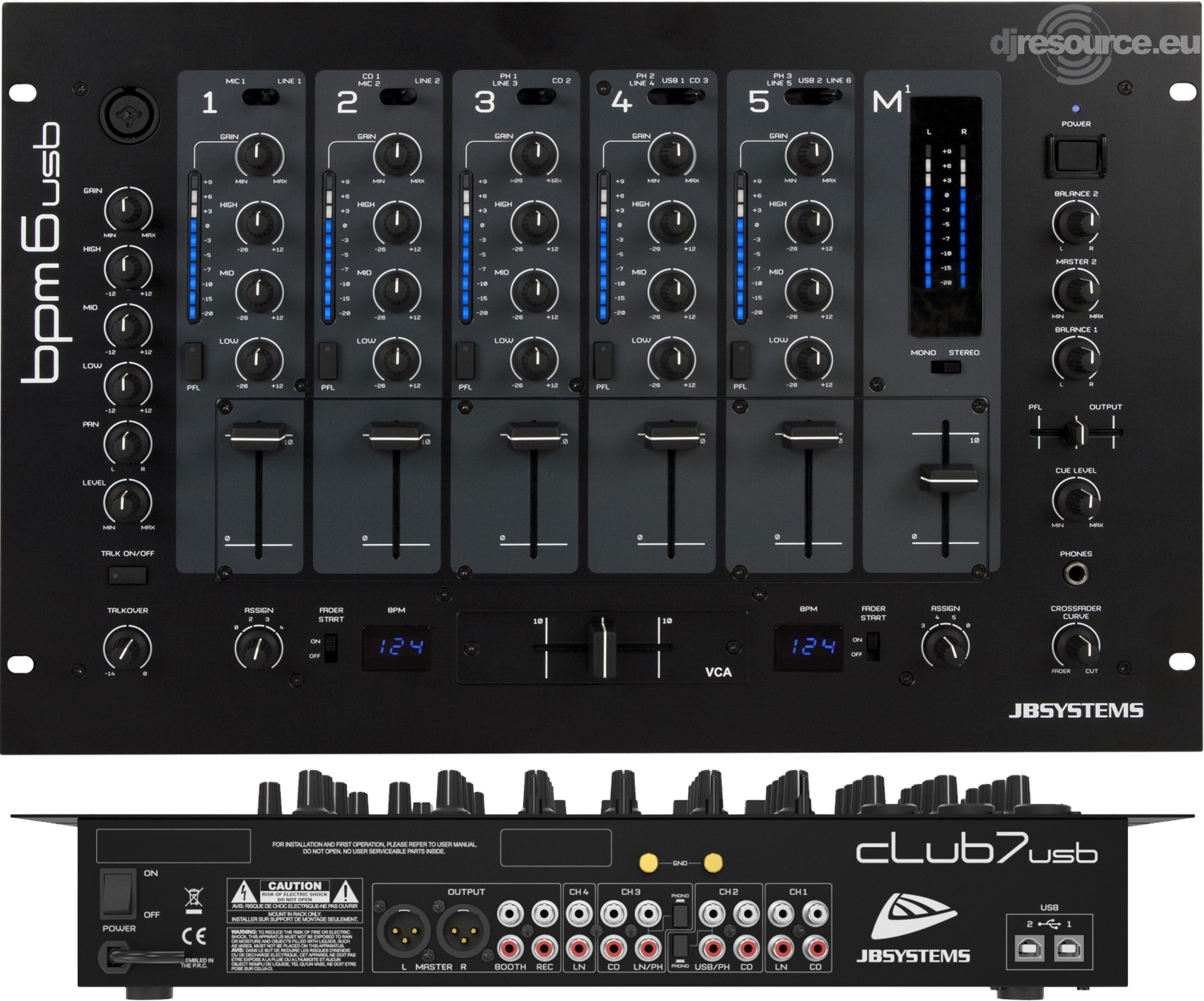Click the left crossfader ASSIGN knob
This screenshot has height=1001, width=1204.
[x=259, y=648]
